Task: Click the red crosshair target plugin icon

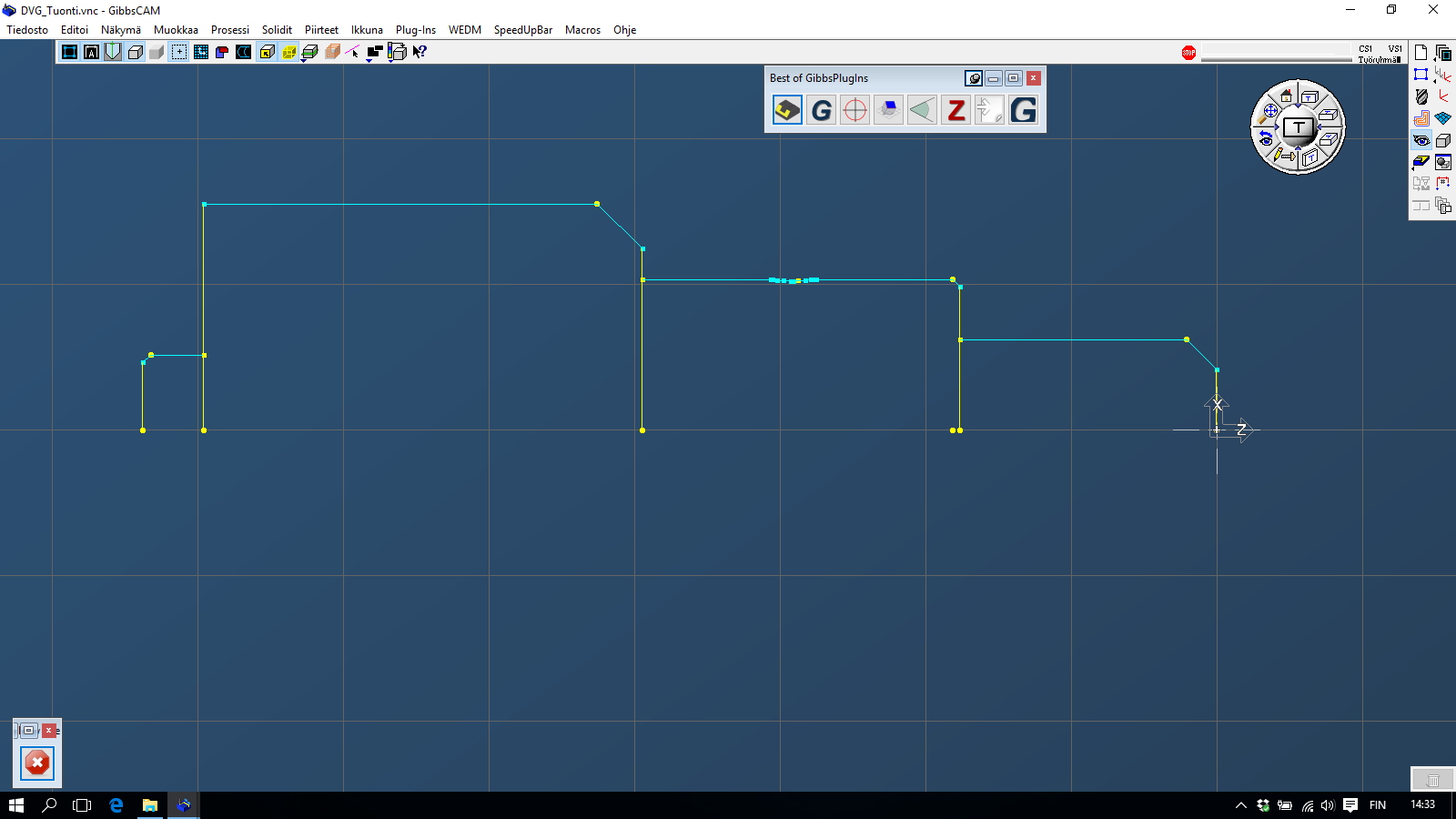Action: pos(855,110)
